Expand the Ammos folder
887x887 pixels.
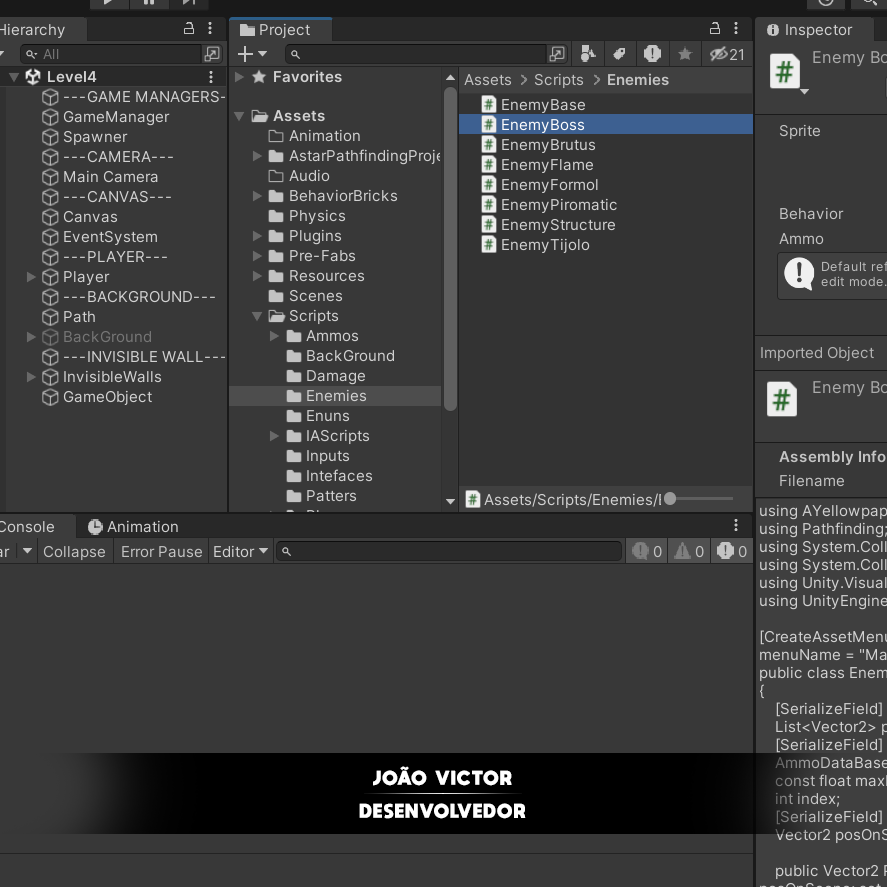[x=274, y=335]
